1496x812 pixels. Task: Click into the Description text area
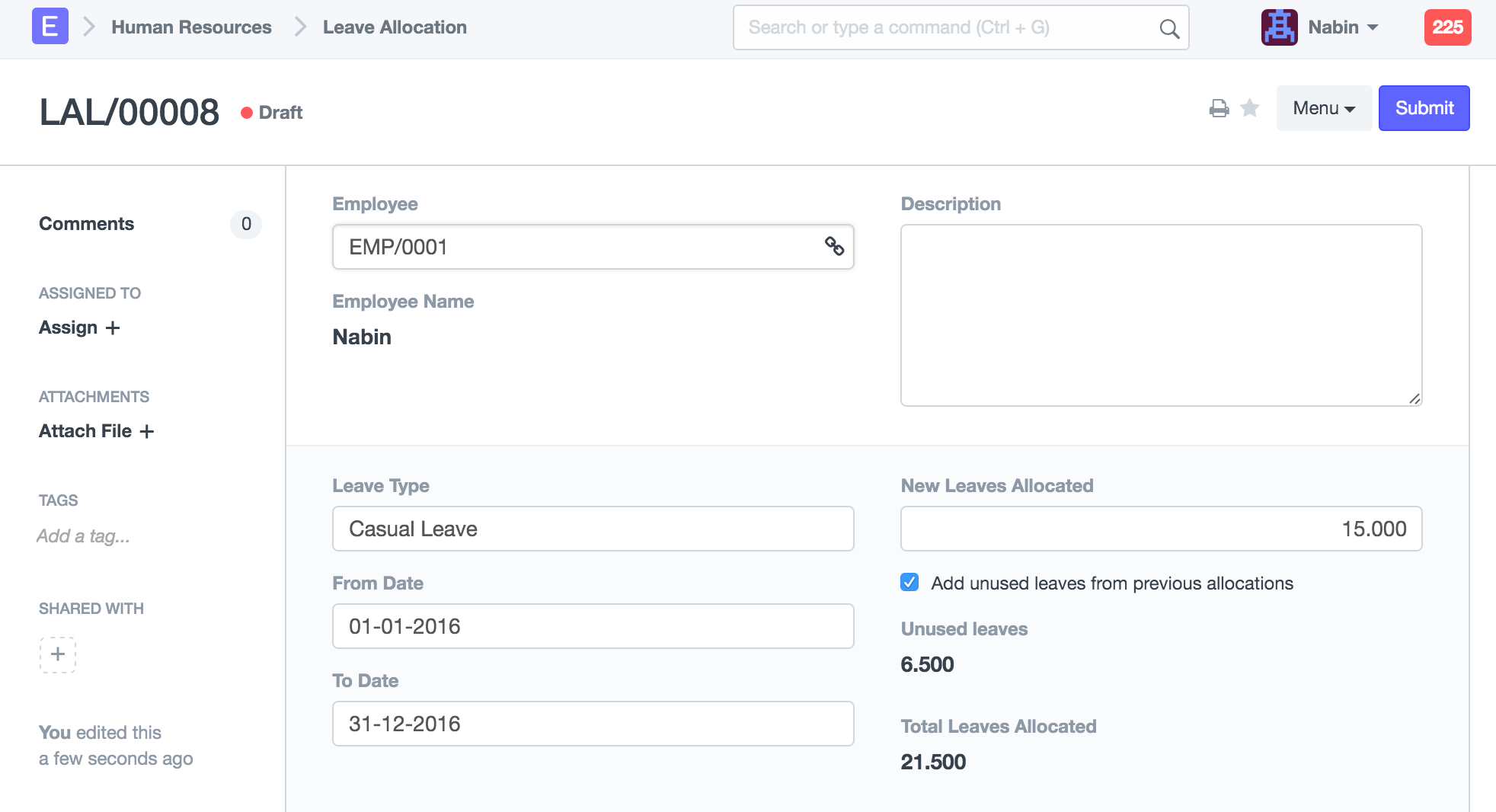[1161, 315]
